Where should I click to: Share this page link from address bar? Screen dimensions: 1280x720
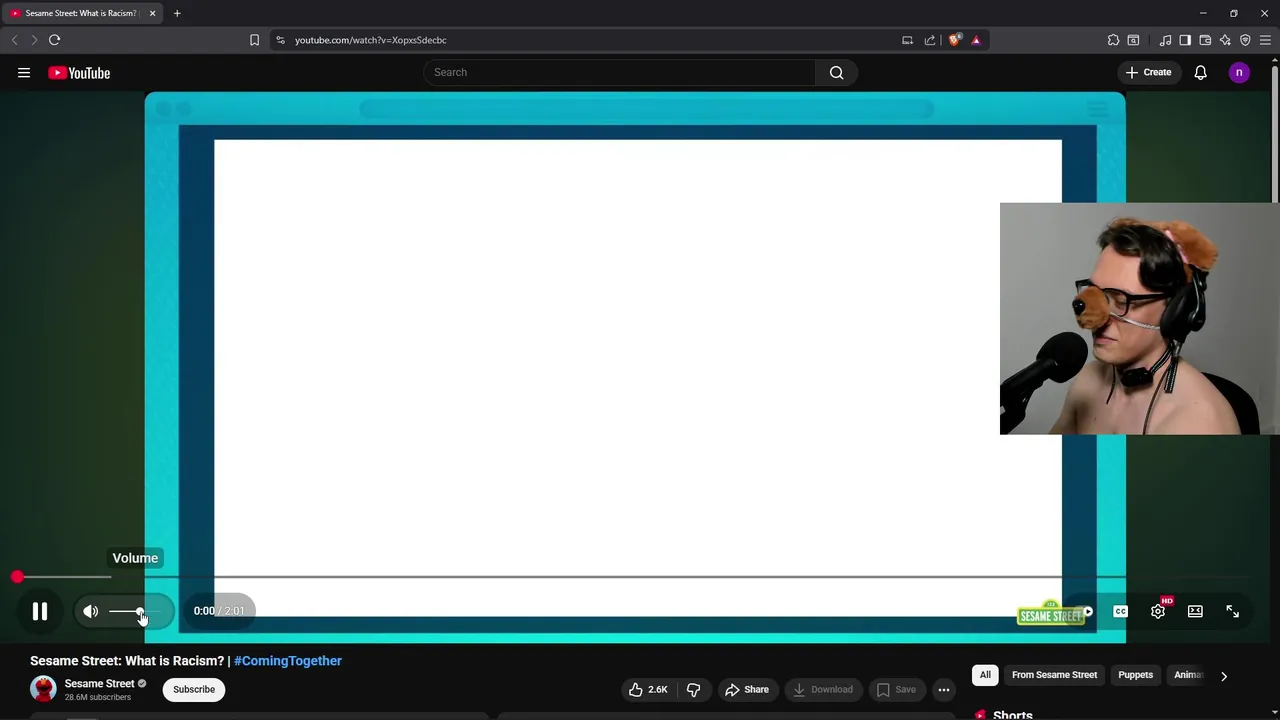pos(930,40)
